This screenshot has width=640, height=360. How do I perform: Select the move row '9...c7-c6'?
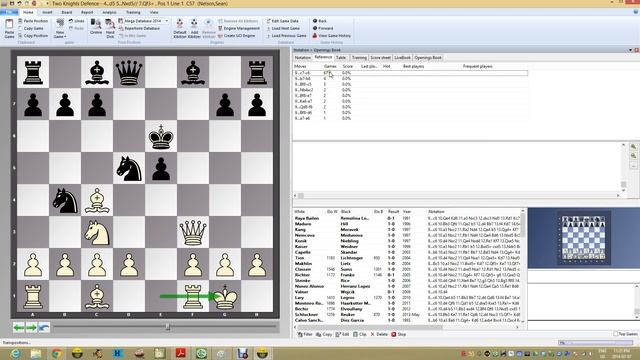(410, 73)
